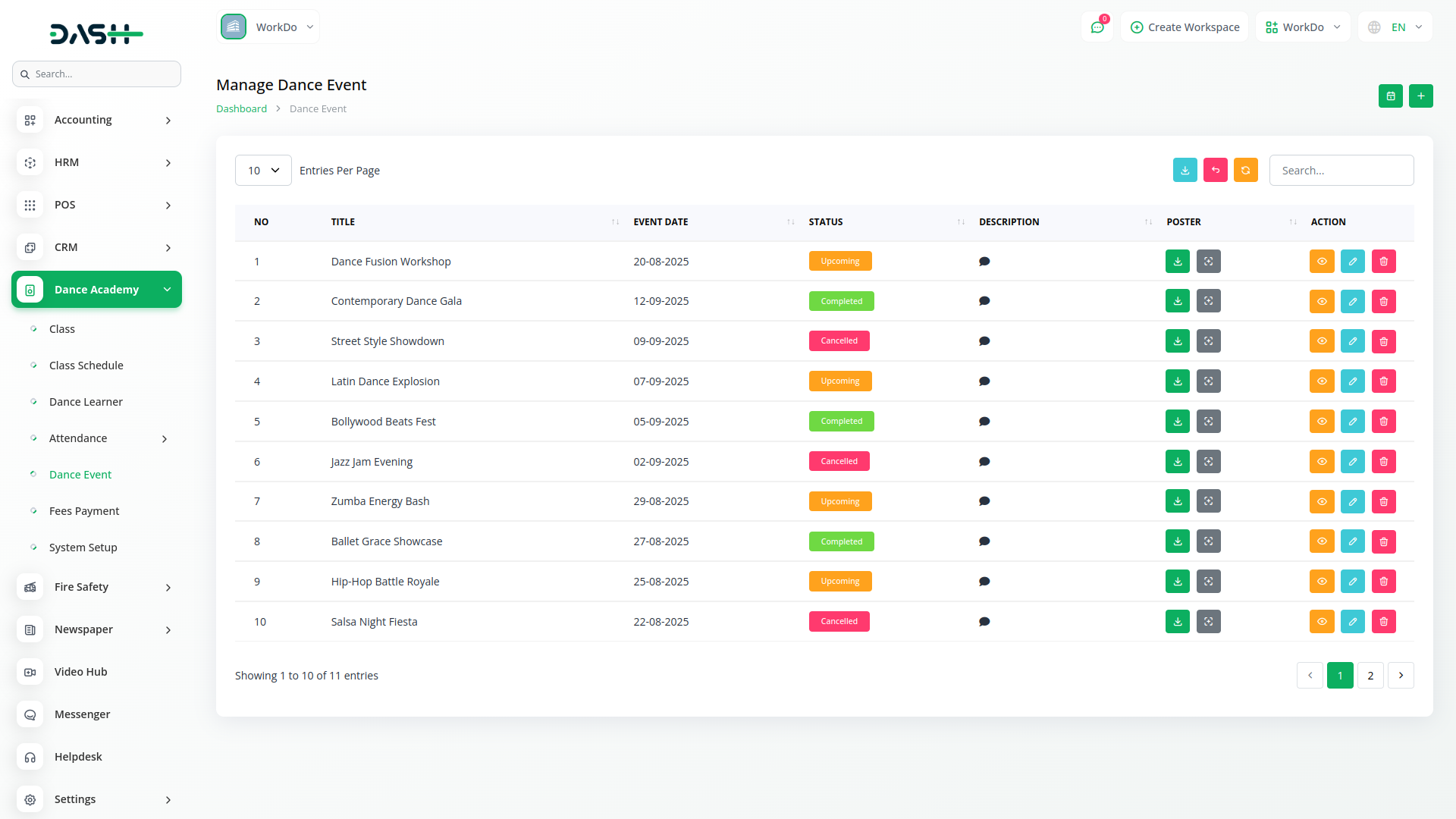Edit the Street Style Showdown event
Viewport: 1456px width, 819px height.
[1352, 341]
